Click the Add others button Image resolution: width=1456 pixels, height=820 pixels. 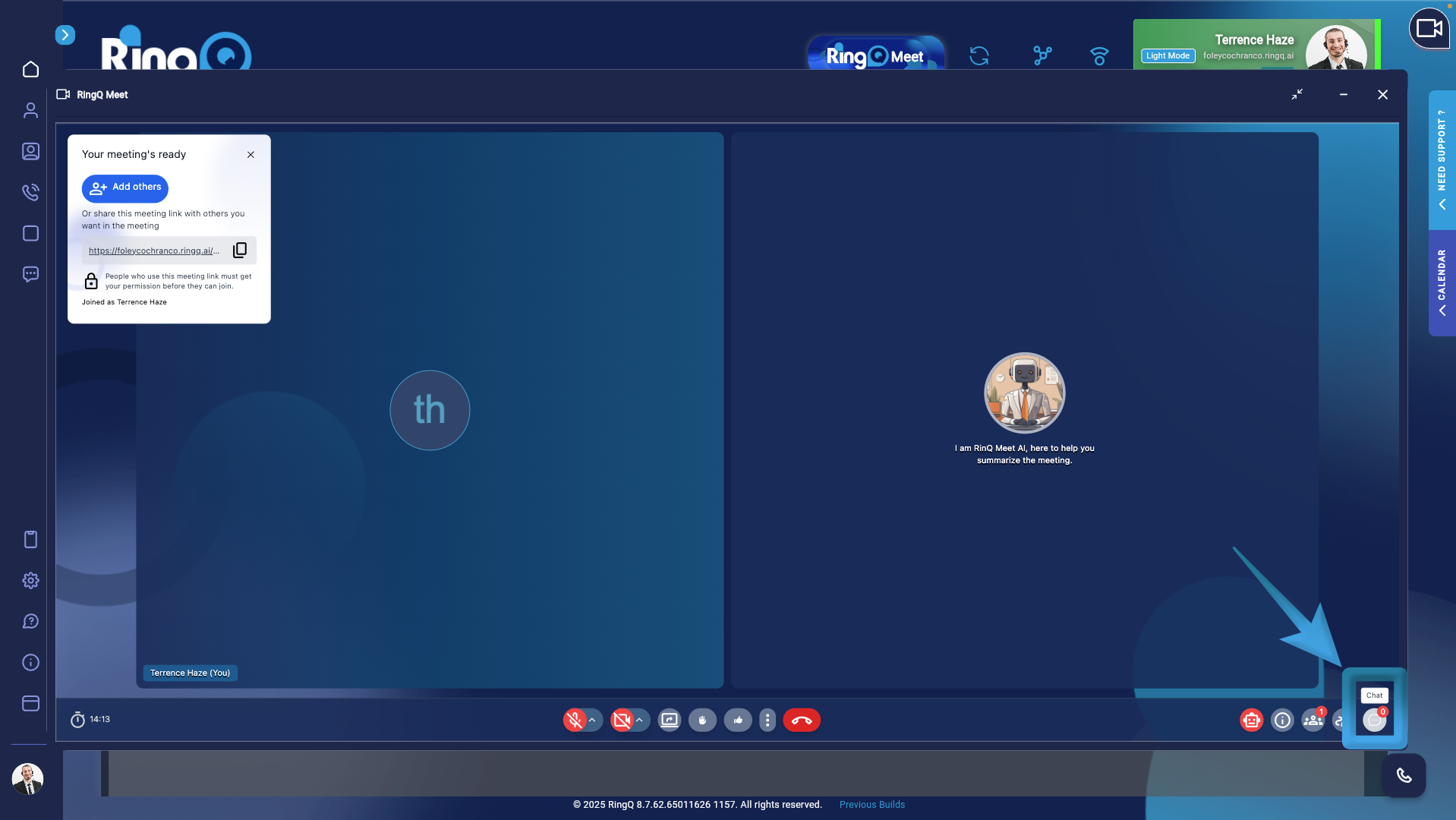tap(124, 188)
